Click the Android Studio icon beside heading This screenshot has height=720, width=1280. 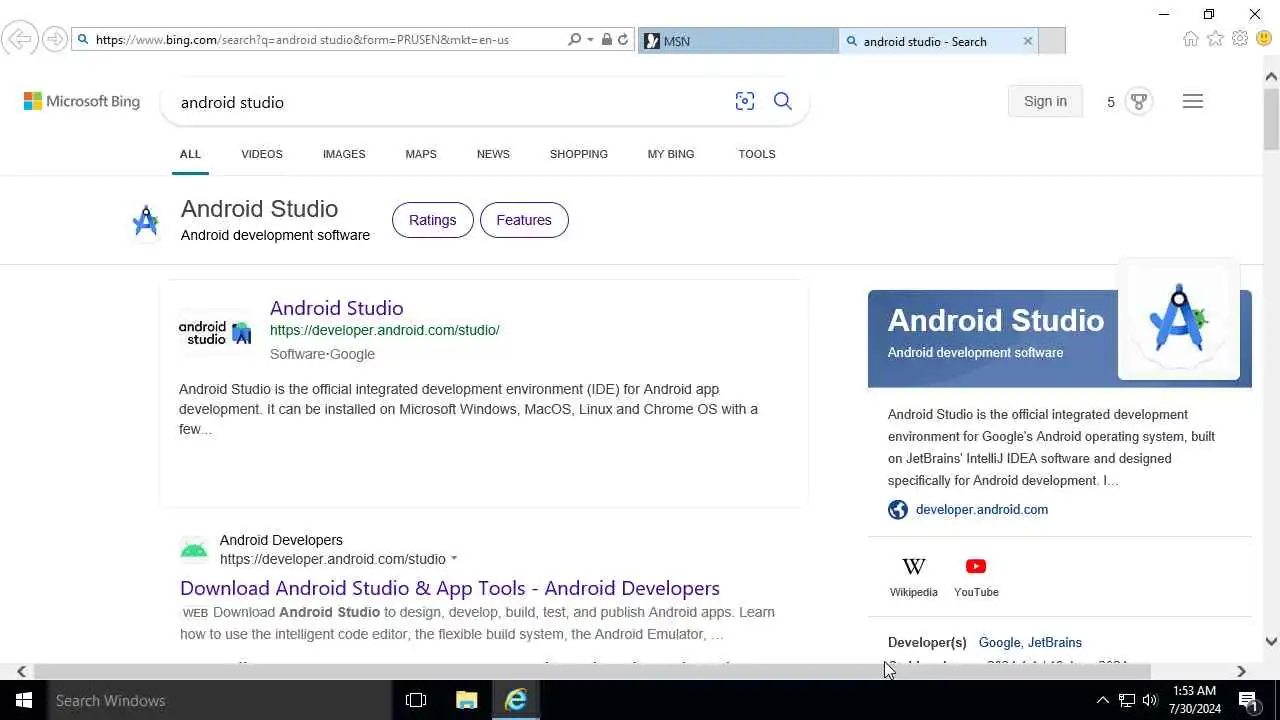click(146, 221)
